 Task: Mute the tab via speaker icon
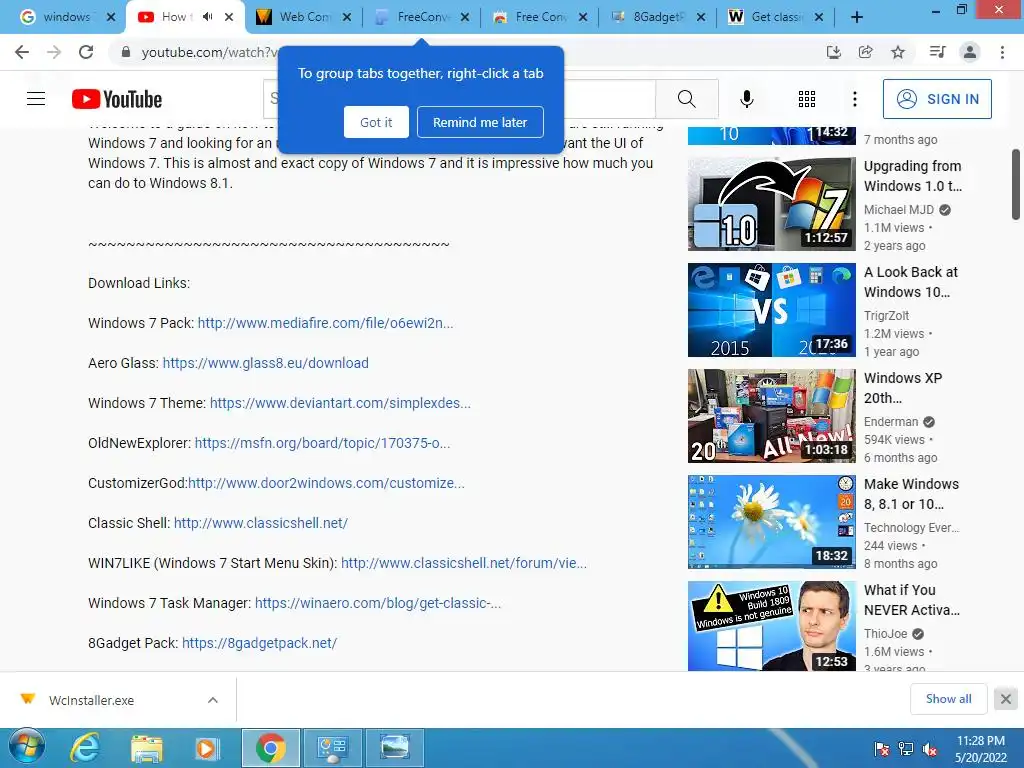click(207, 17)
